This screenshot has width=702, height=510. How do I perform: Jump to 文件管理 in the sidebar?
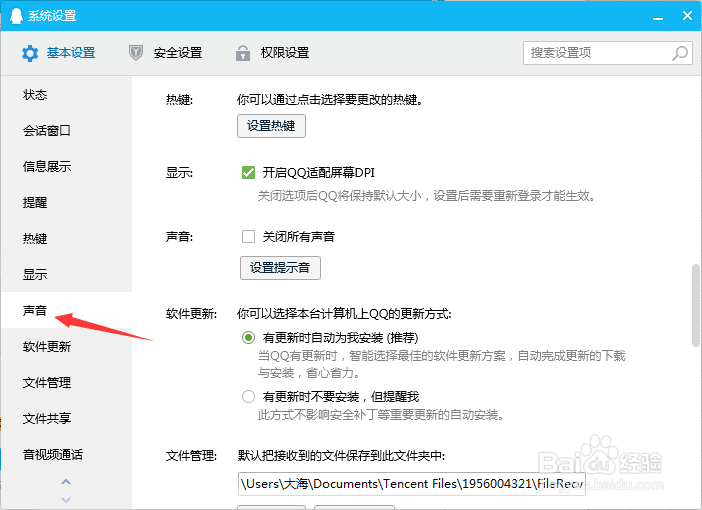pyautogui.click(x=66, y=382)
